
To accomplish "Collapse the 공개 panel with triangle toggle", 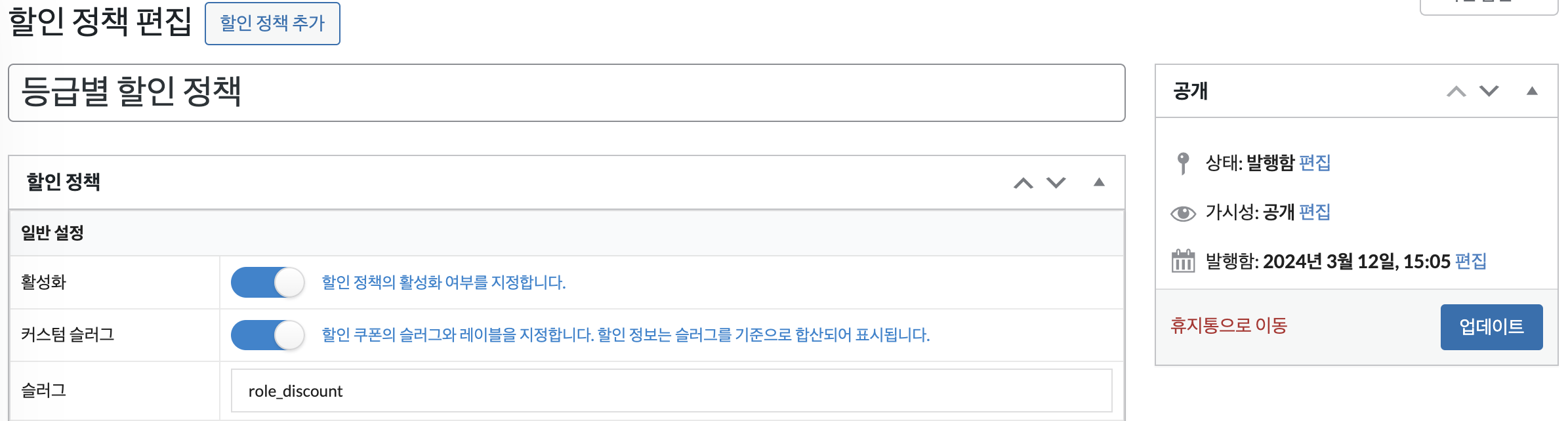I will (1532, 91).
